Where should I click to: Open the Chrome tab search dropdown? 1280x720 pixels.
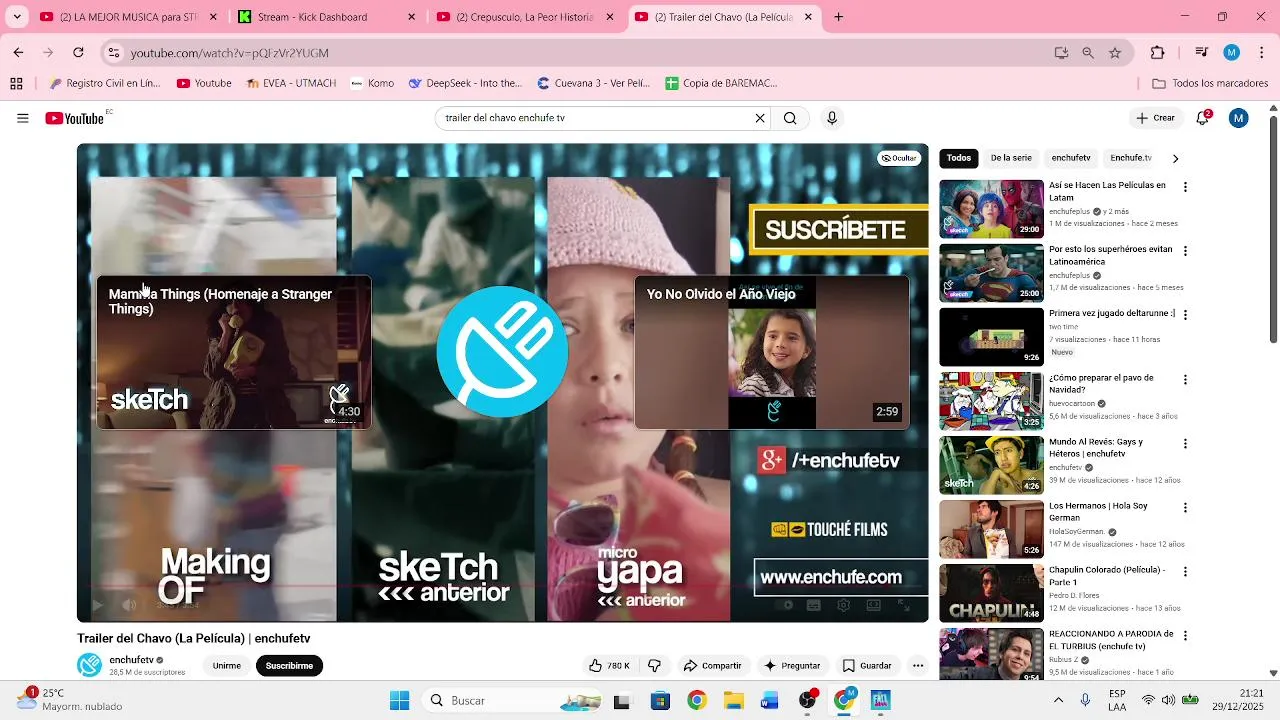[16, 17]
